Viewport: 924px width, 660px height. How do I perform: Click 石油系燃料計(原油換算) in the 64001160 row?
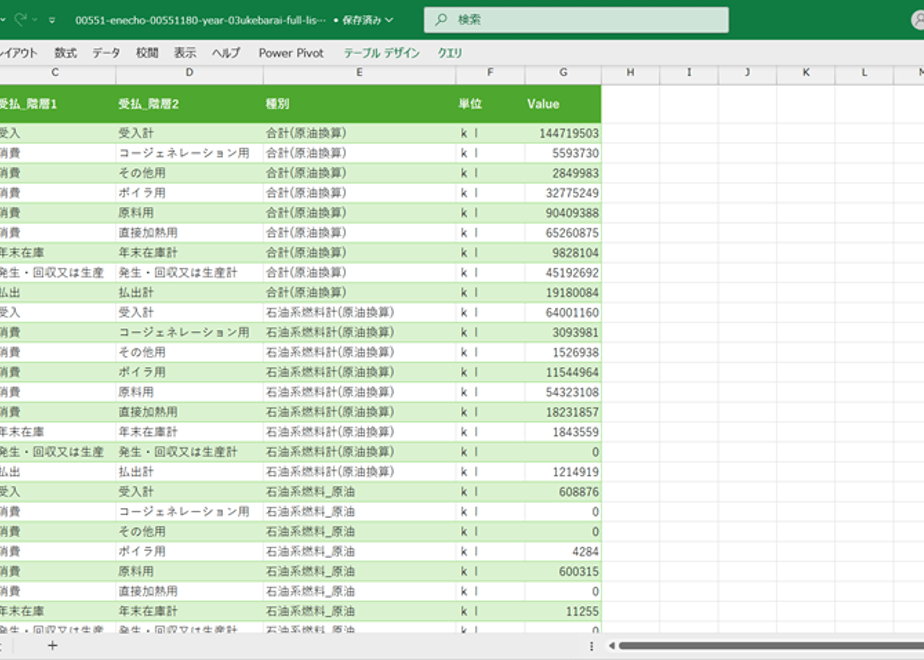click(330, 312)
